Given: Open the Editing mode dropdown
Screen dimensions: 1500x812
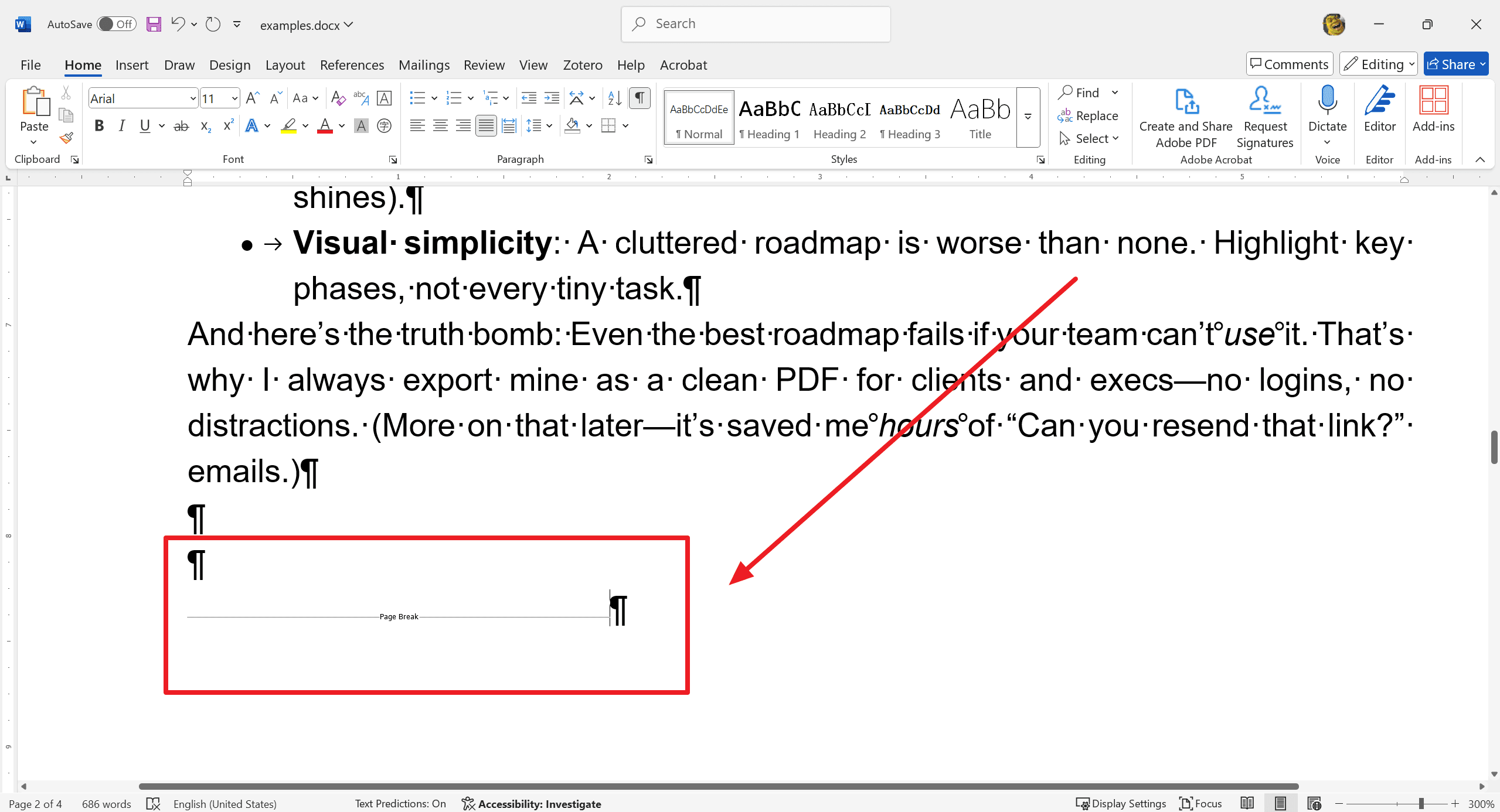Looking at the screenshot, I should coord(1378,64).
